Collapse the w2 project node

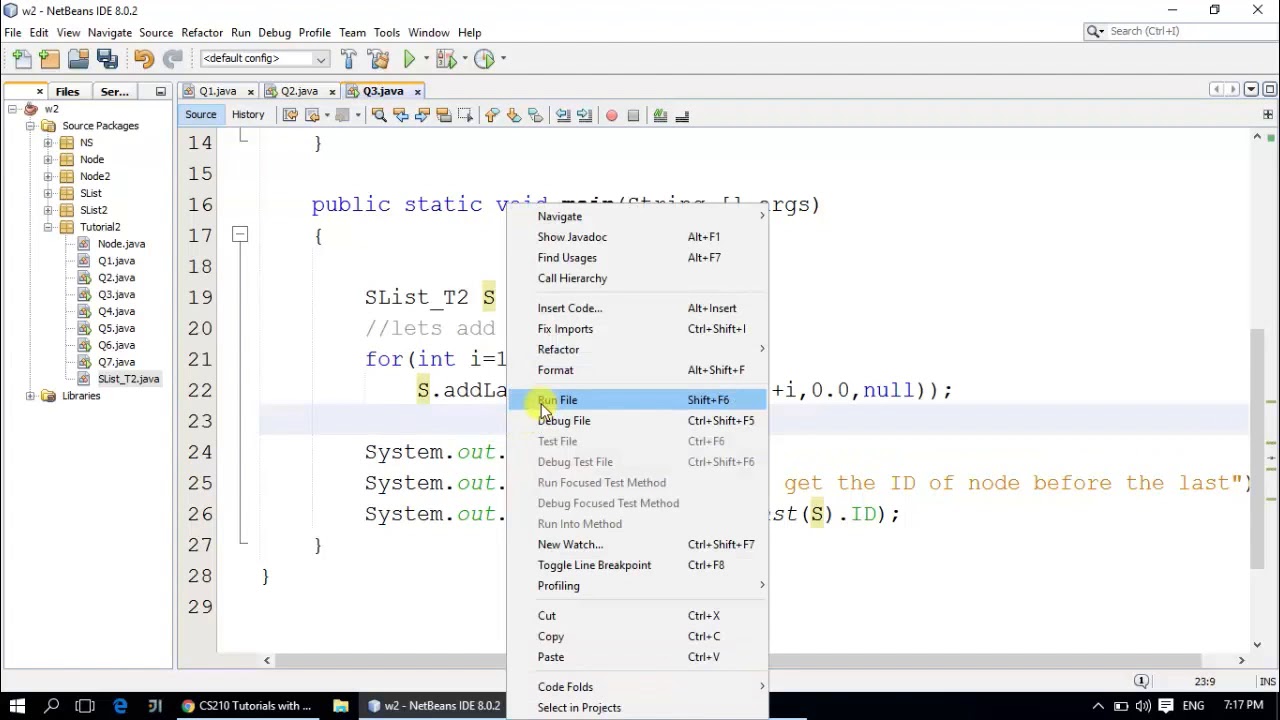click(x=12, y=109)
